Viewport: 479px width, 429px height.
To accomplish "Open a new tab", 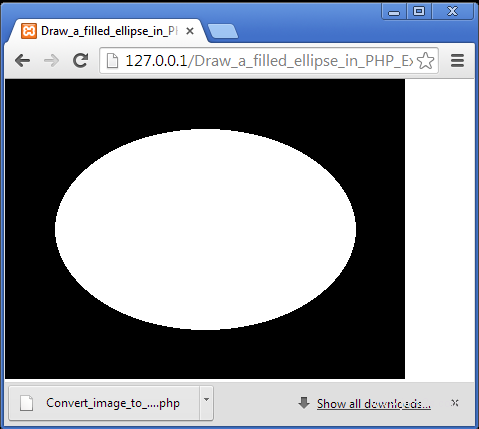I will [223, 31].
